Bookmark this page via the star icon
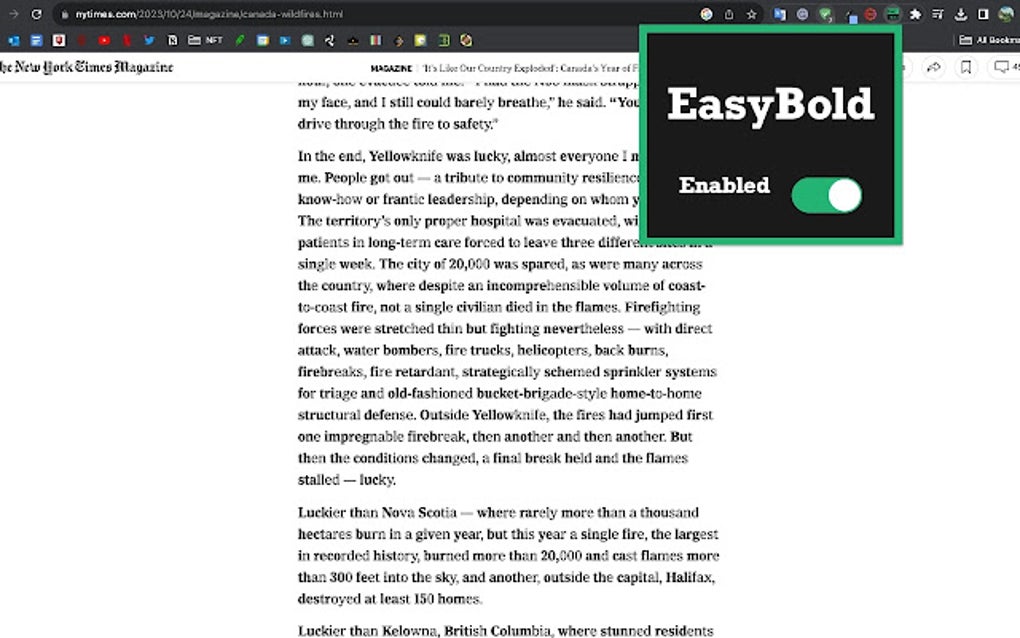The width and height of the screenshot is (1020, 638). click(750, 14)
